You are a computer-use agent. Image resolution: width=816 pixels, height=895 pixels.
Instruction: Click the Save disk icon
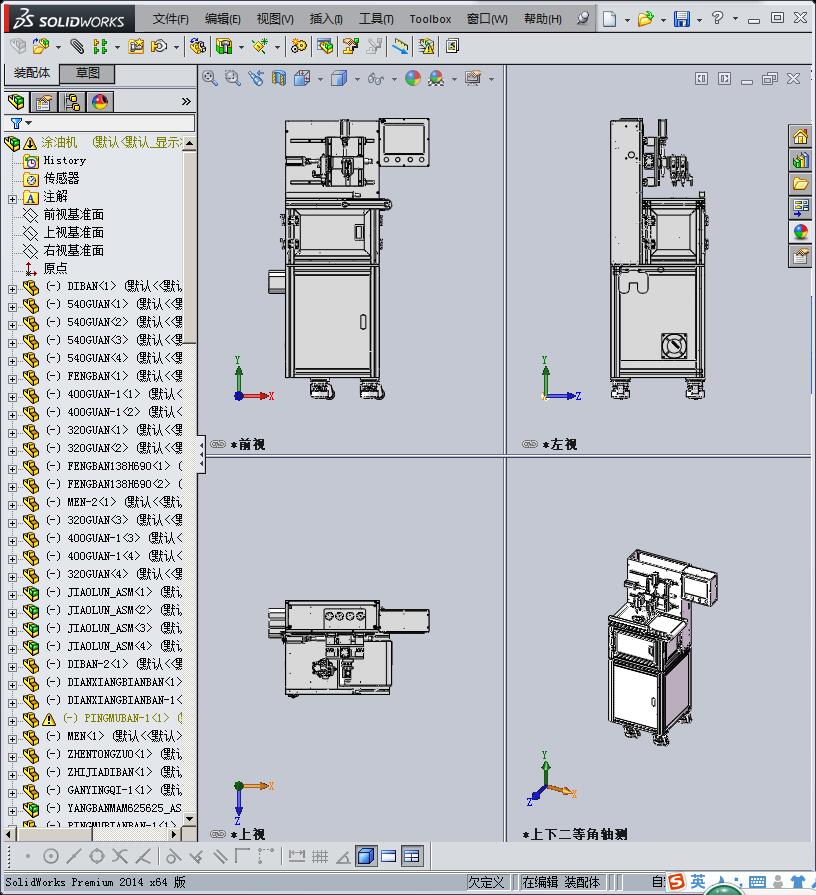pyautogui.click(x=681, y=19)
